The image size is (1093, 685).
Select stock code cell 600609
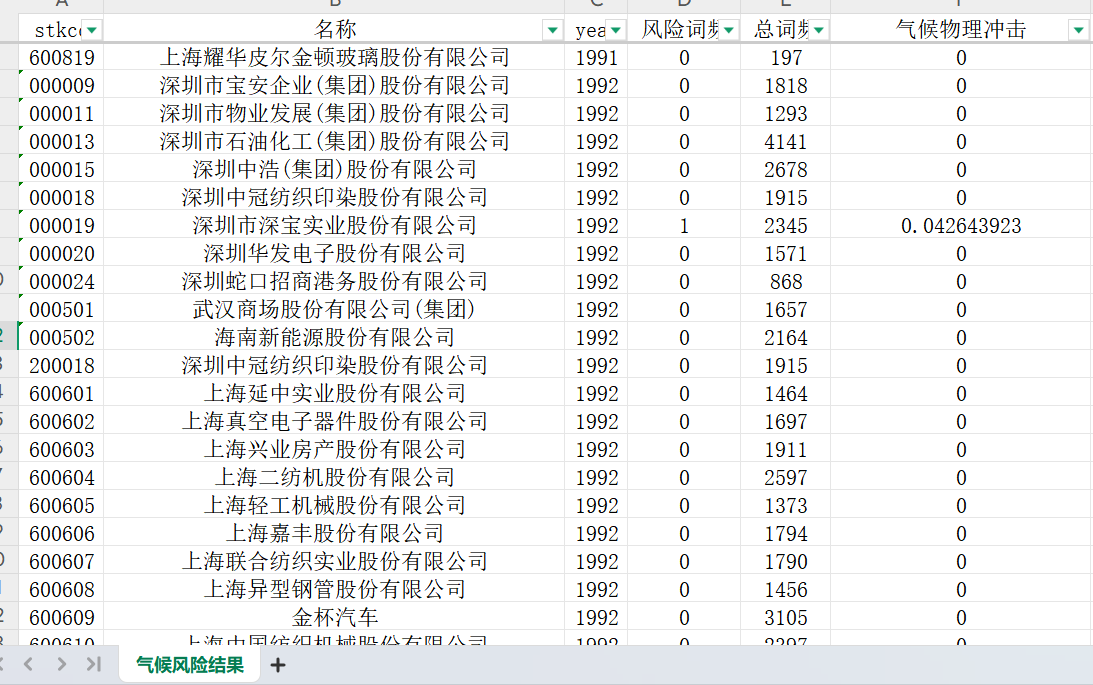coord(61,617)
